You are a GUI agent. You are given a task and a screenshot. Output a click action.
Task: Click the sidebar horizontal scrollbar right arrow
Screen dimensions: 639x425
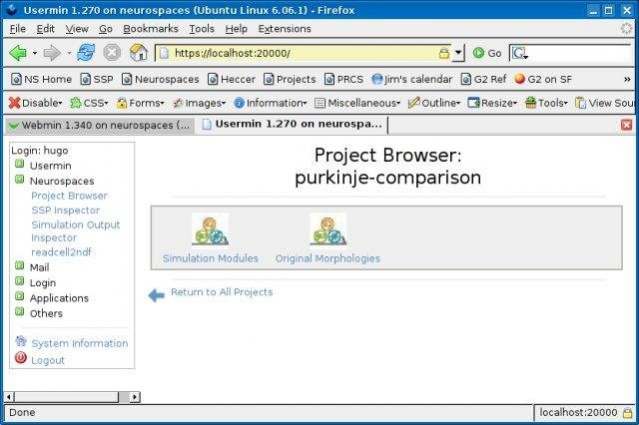[x=135, y=396]
